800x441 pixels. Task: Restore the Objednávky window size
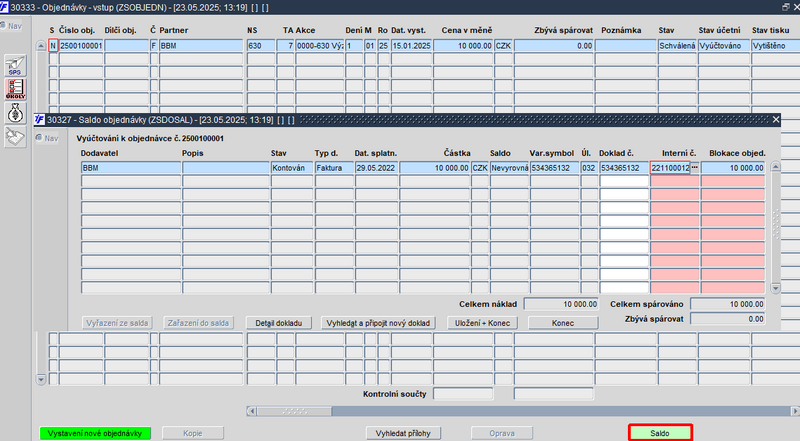pos(786,7)
